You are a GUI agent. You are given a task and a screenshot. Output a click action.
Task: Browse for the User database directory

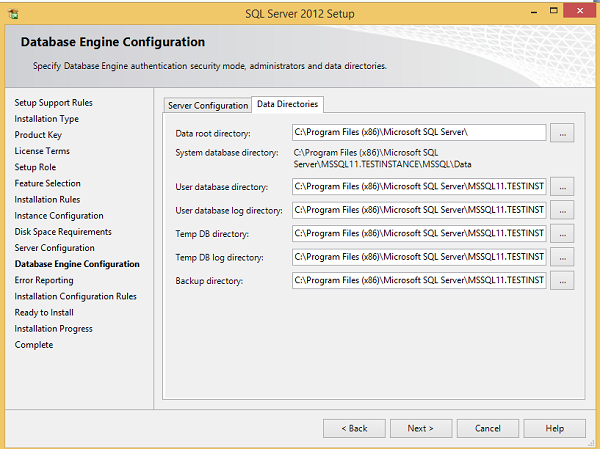click(563, 186)
